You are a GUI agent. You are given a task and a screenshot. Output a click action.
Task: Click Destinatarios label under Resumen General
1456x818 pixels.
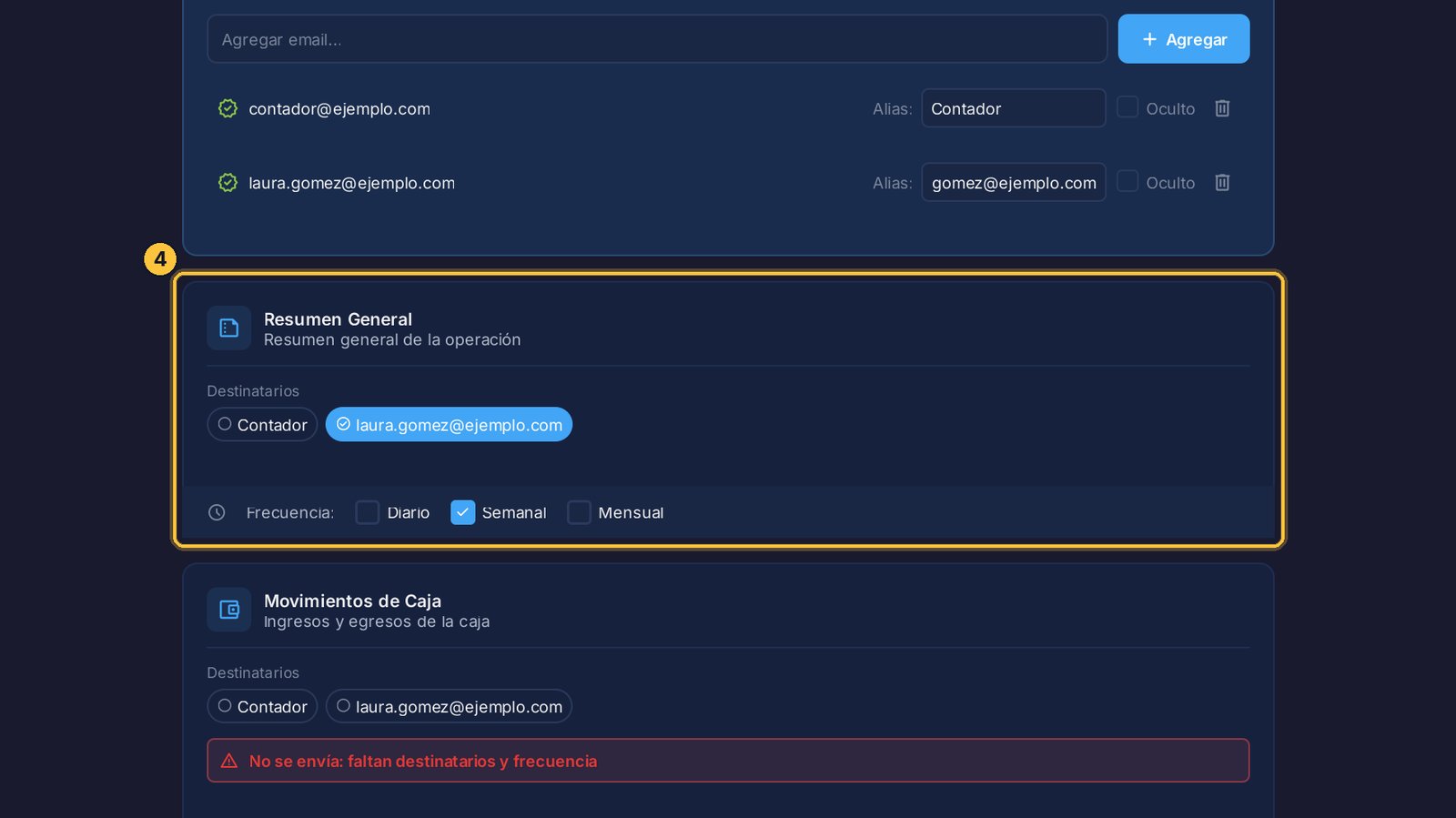253,391
